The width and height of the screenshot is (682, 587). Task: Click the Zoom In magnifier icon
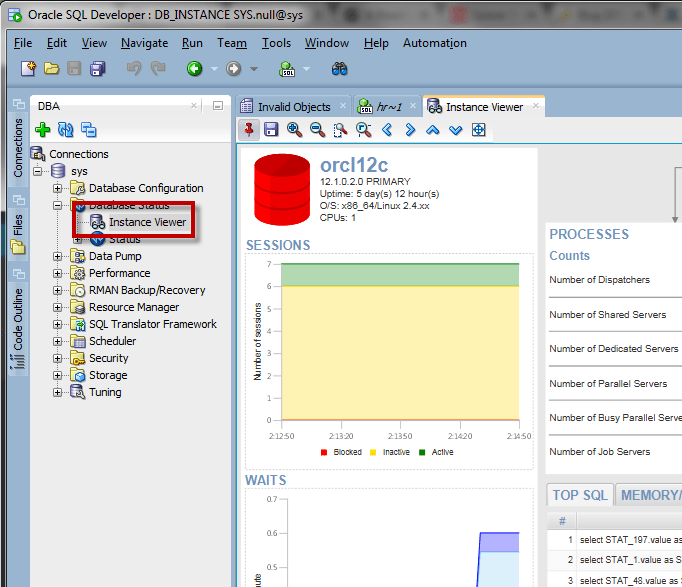click(x=294, y=130)
